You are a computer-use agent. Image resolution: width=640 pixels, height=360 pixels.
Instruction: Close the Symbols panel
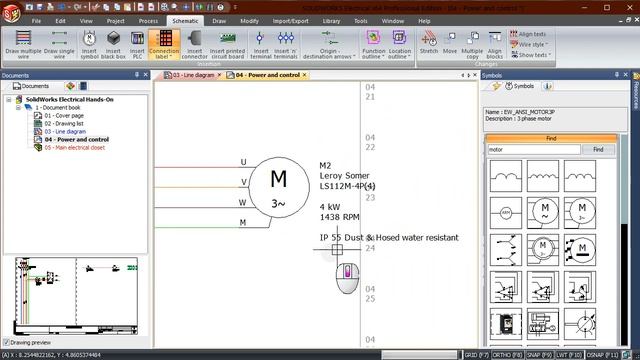click(625, 75)
